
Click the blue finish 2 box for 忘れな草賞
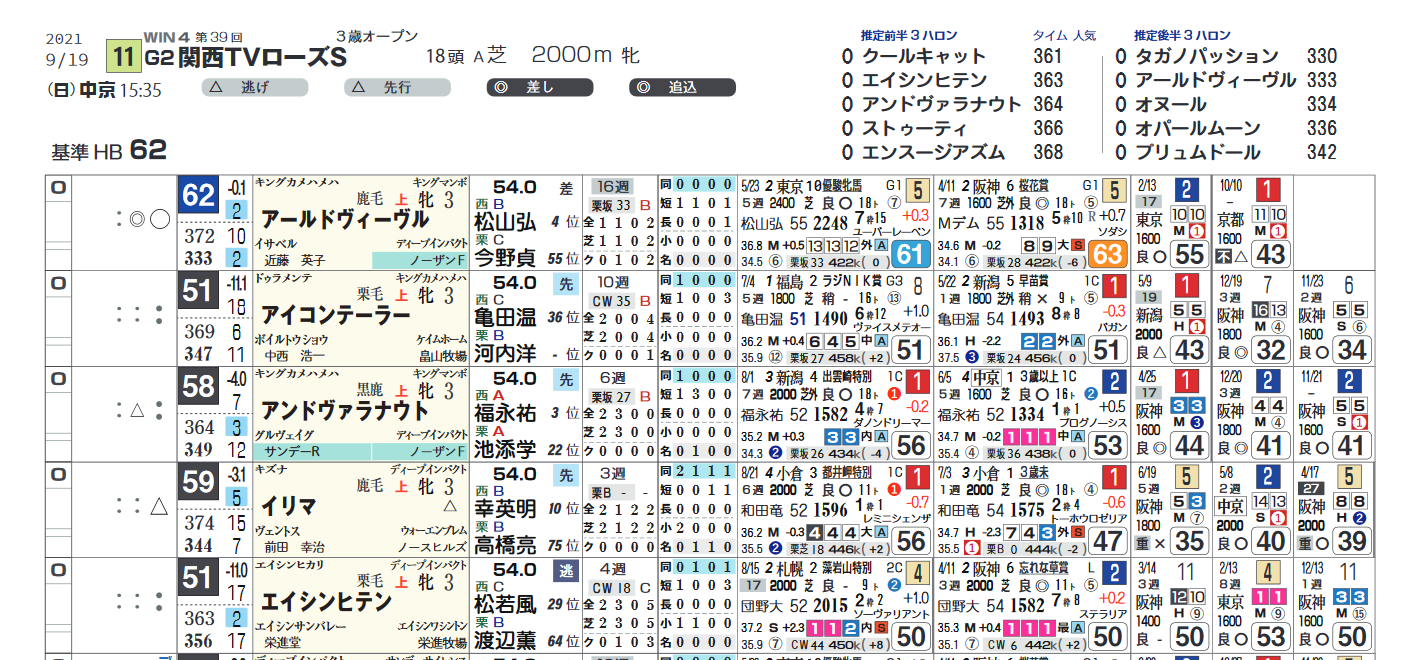[x=1115, y=574]
